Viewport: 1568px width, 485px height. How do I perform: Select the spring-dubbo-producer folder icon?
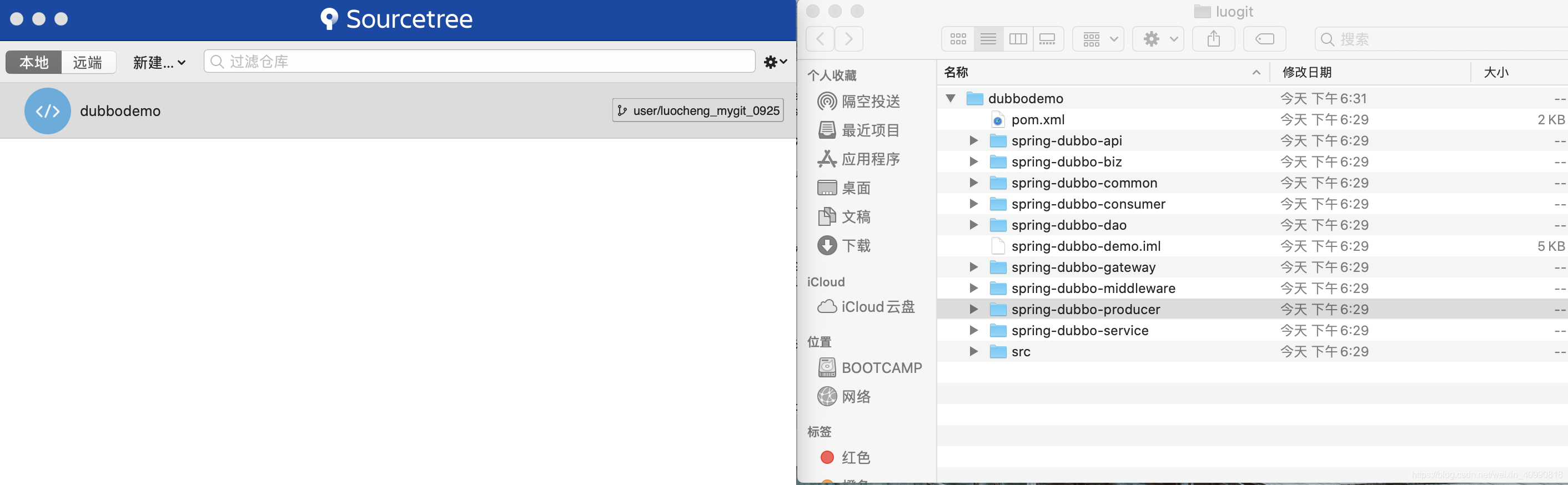coord(998,309)
